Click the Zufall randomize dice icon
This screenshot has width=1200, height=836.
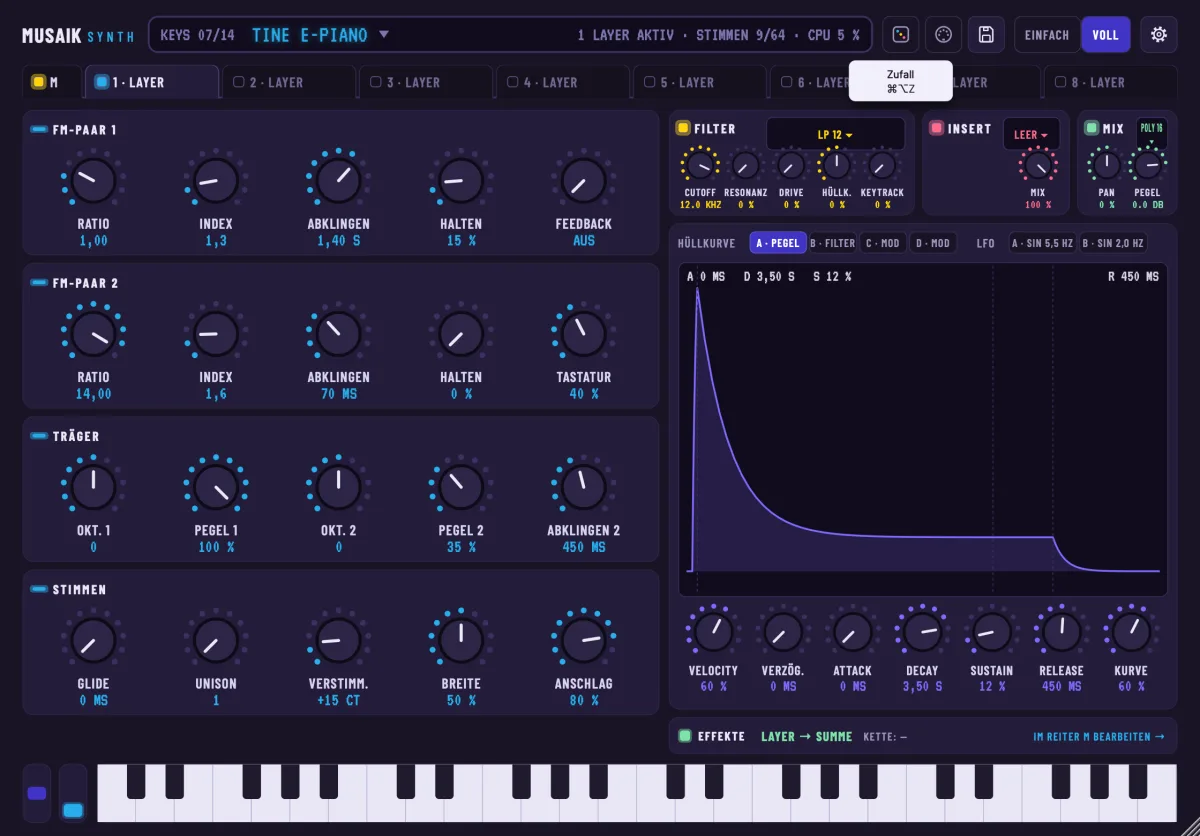point(900,35)
